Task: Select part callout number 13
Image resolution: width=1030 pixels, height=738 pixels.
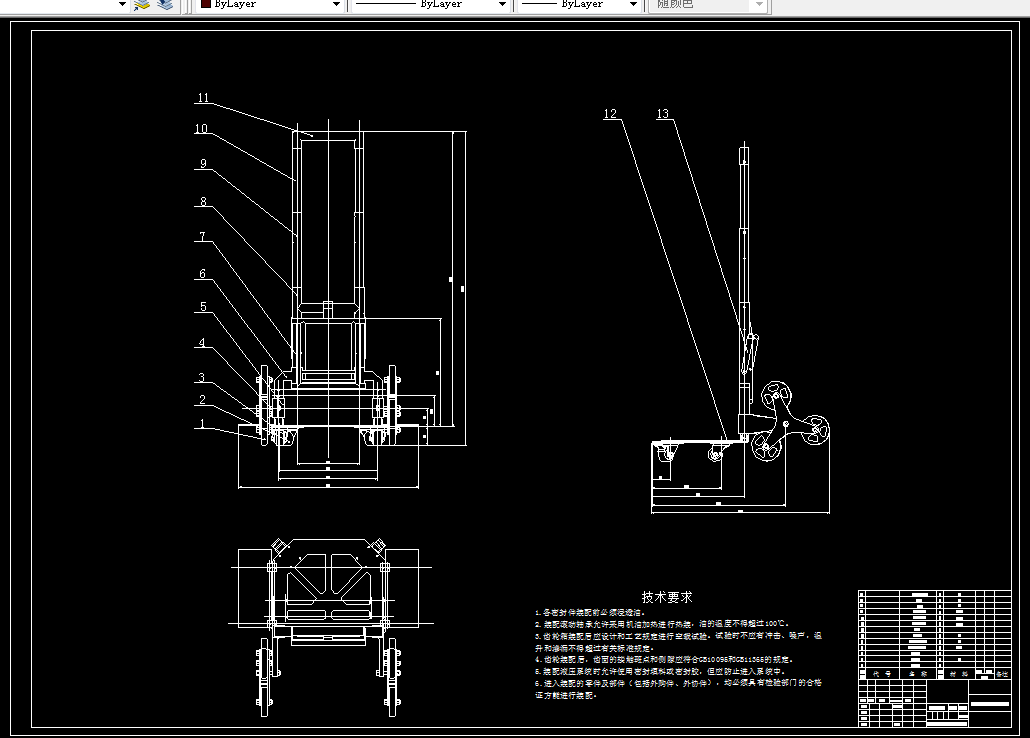Action: [662, 114]
